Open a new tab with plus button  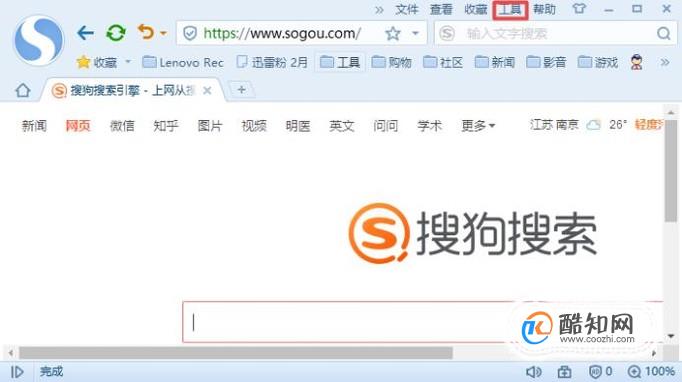pos(241,90)
